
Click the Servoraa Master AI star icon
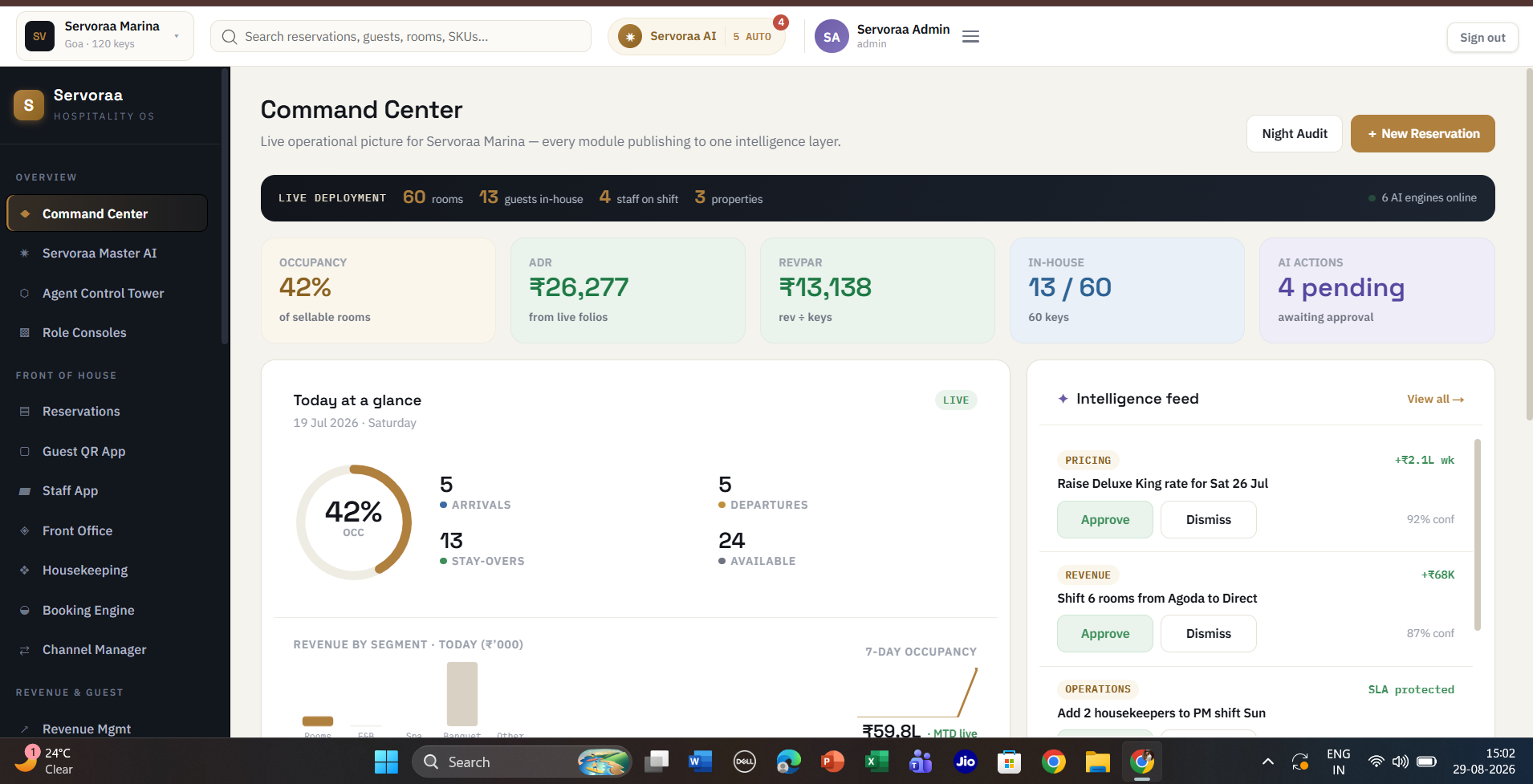(x=25, y=254)
